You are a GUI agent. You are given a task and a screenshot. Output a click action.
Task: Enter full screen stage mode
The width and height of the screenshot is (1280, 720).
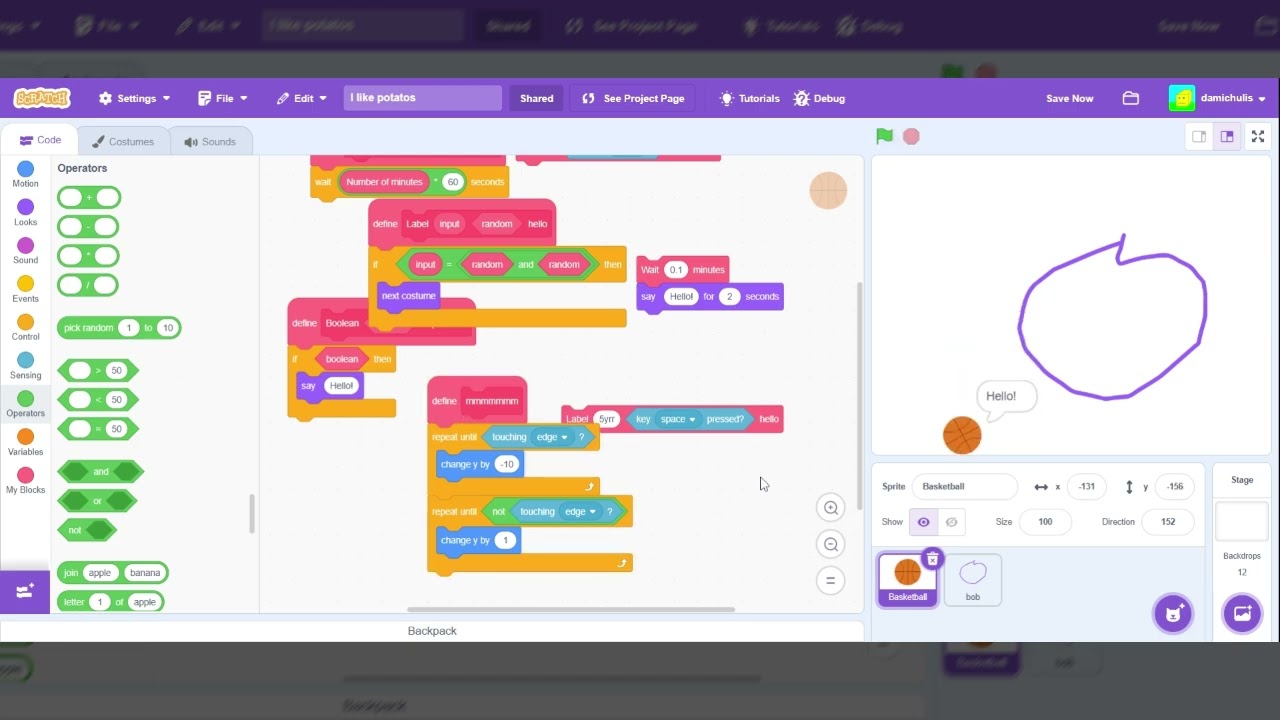1258,137
